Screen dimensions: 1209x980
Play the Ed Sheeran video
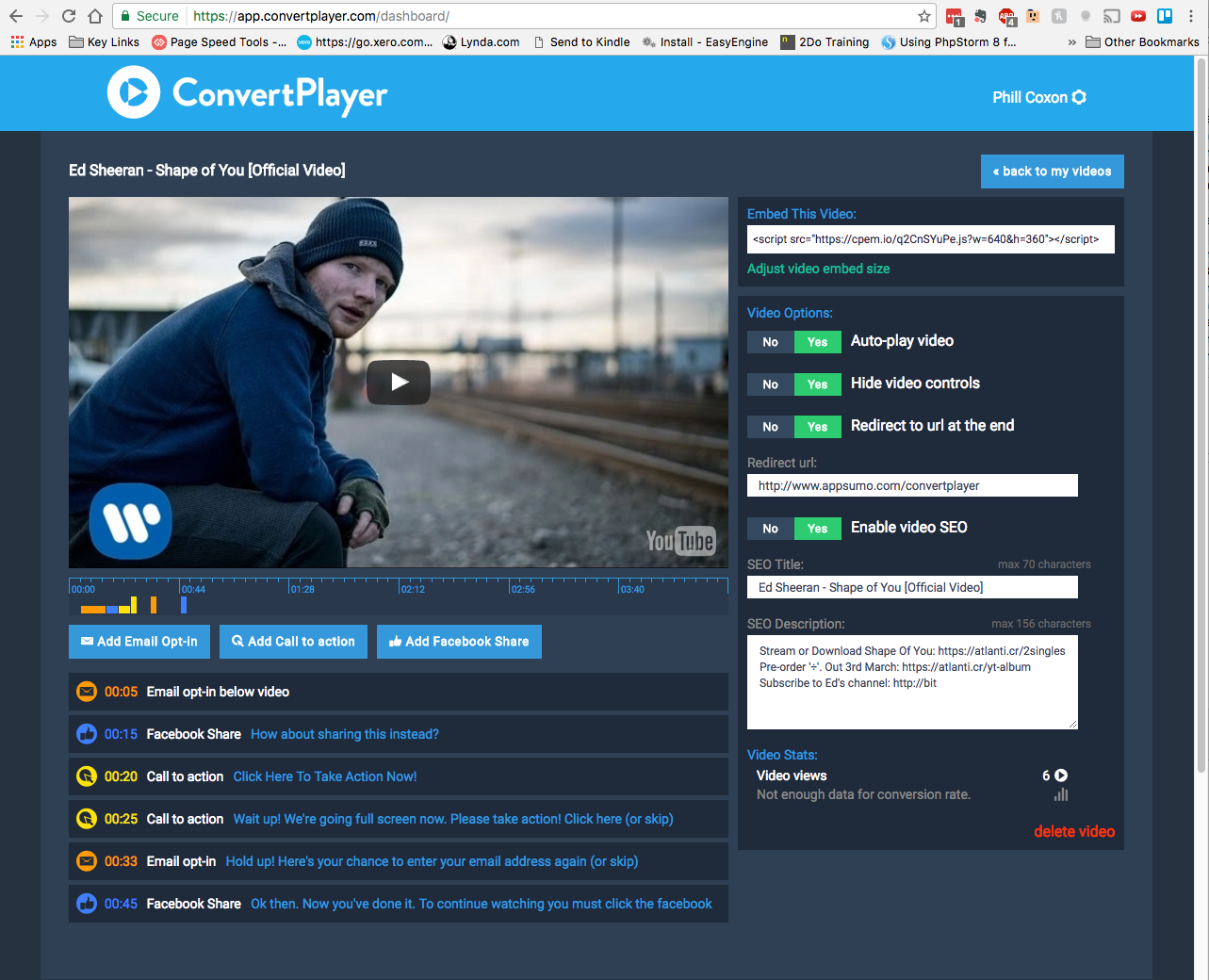tap(399, 382)
